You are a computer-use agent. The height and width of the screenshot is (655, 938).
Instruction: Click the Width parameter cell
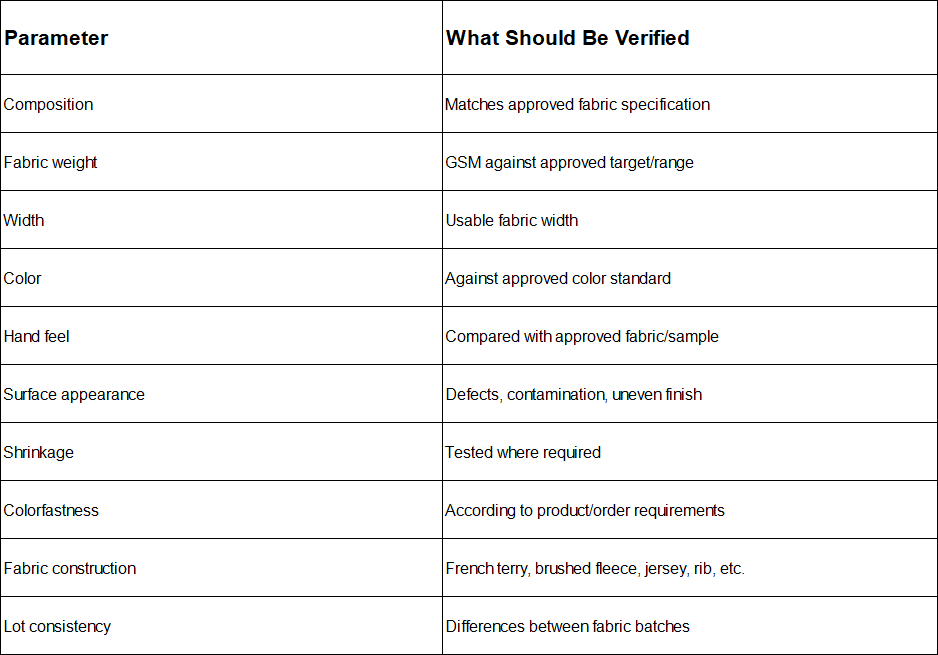click(221, 220)
